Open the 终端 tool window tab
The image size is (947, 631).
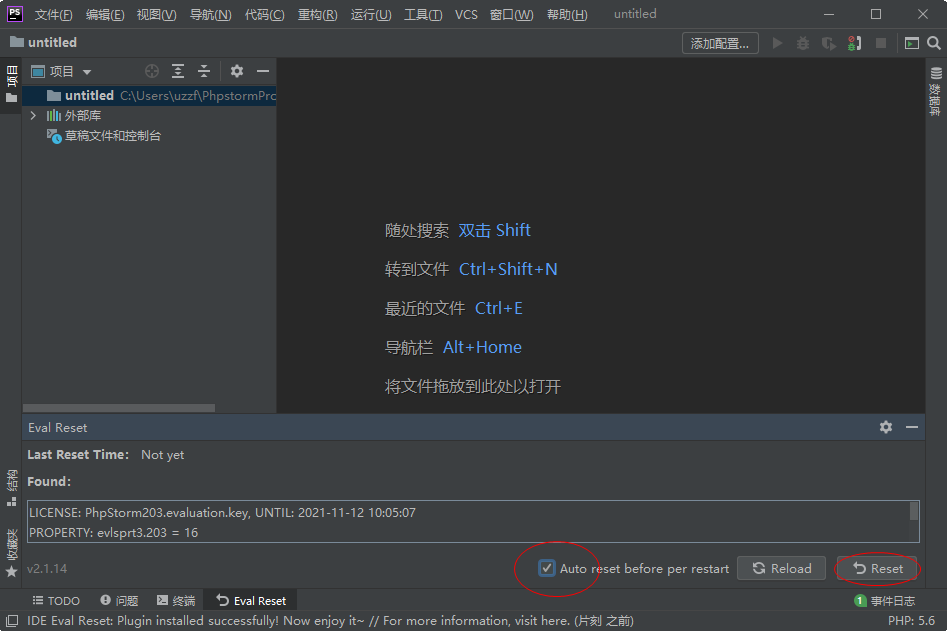point(176,601)
